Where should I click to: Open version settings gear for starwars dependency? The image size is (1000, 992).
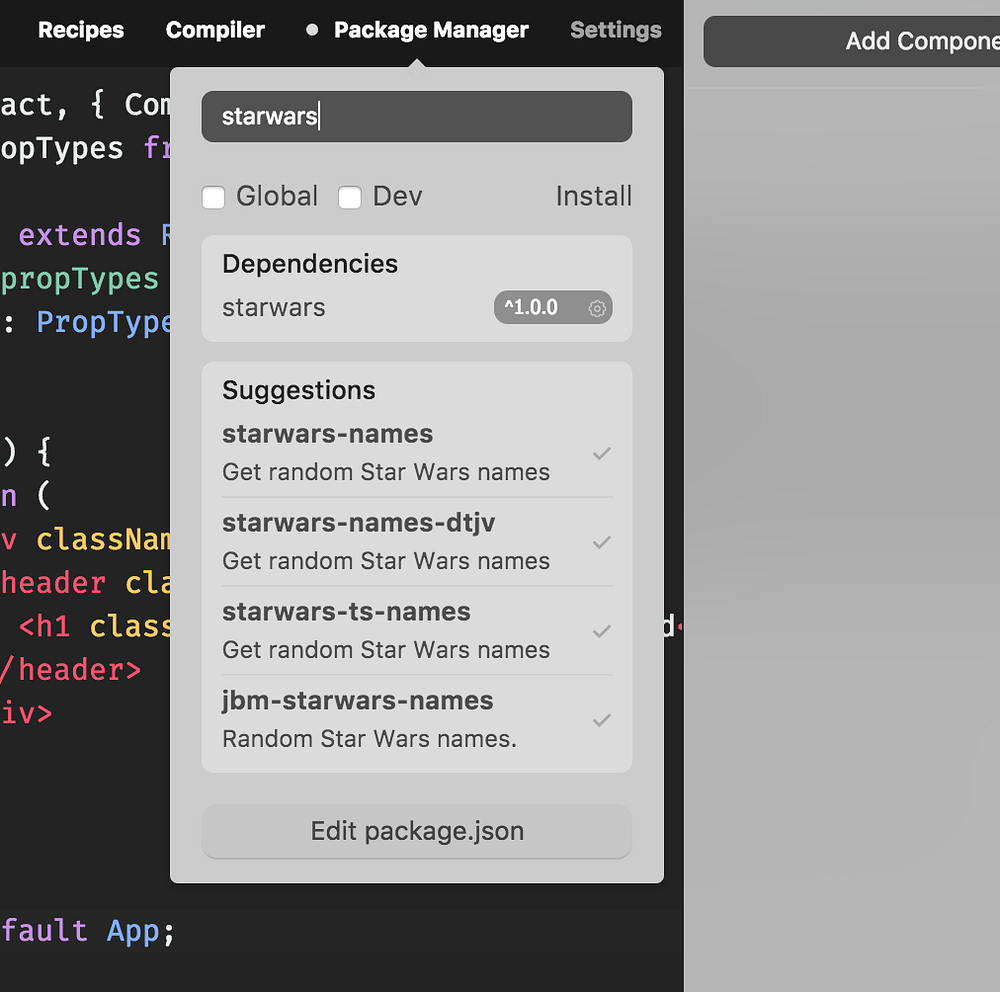pyautogui.click(x=597, y=308)
